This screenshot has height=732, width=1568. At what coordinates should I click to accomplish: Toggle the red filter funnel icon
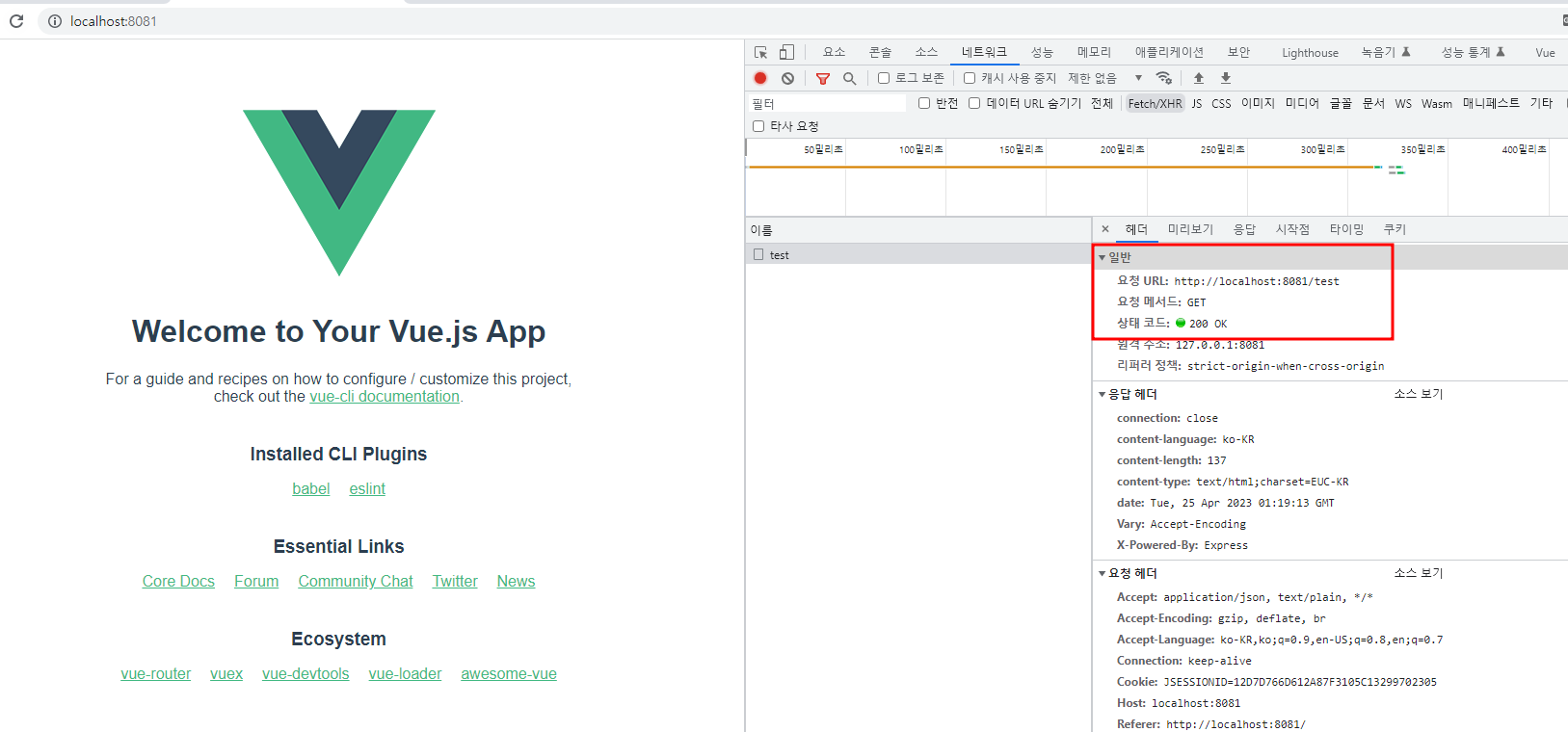pos(822,78)
